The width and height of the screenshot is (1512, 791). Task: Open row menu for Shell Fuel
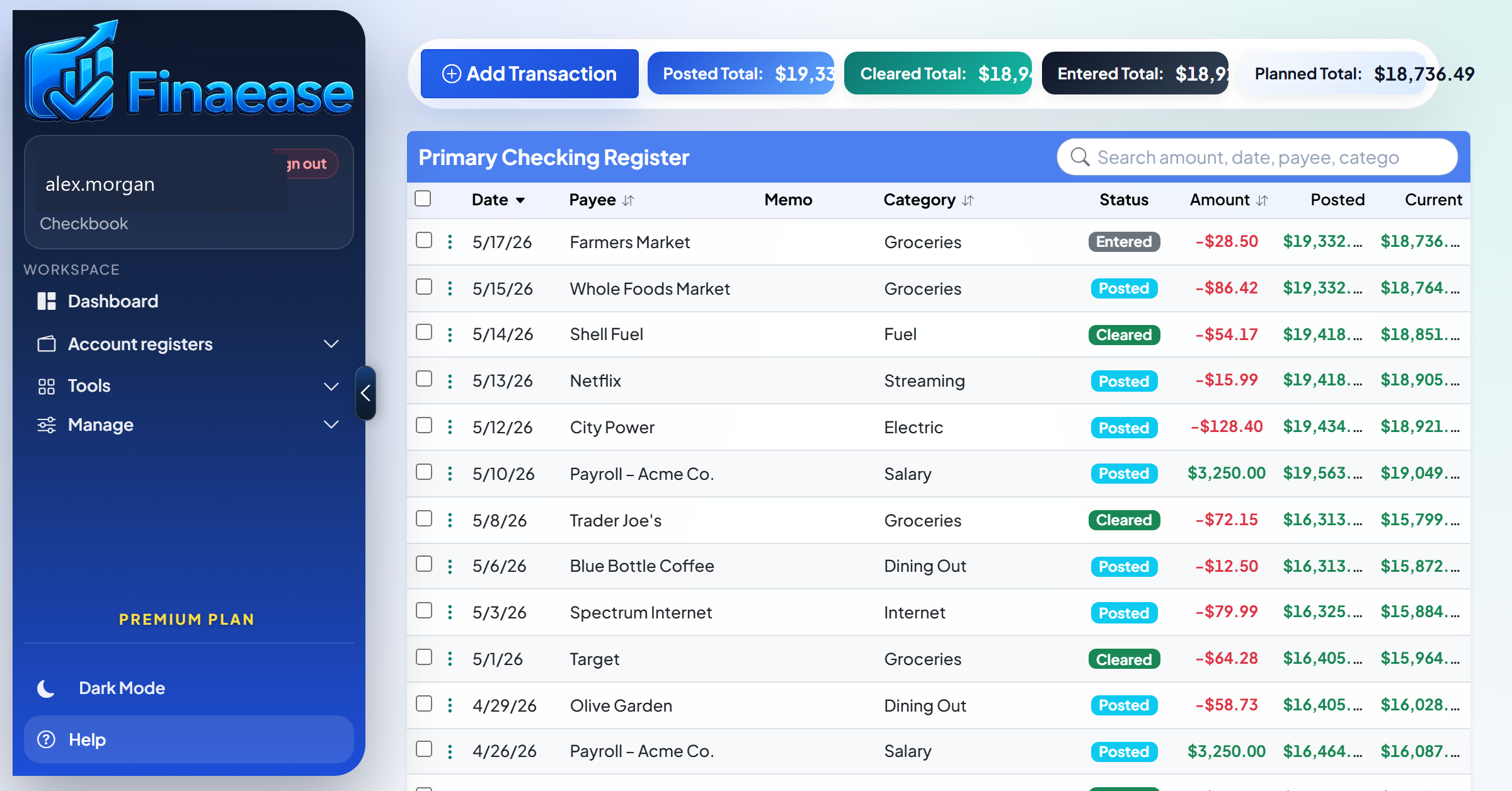pos(450,334)
